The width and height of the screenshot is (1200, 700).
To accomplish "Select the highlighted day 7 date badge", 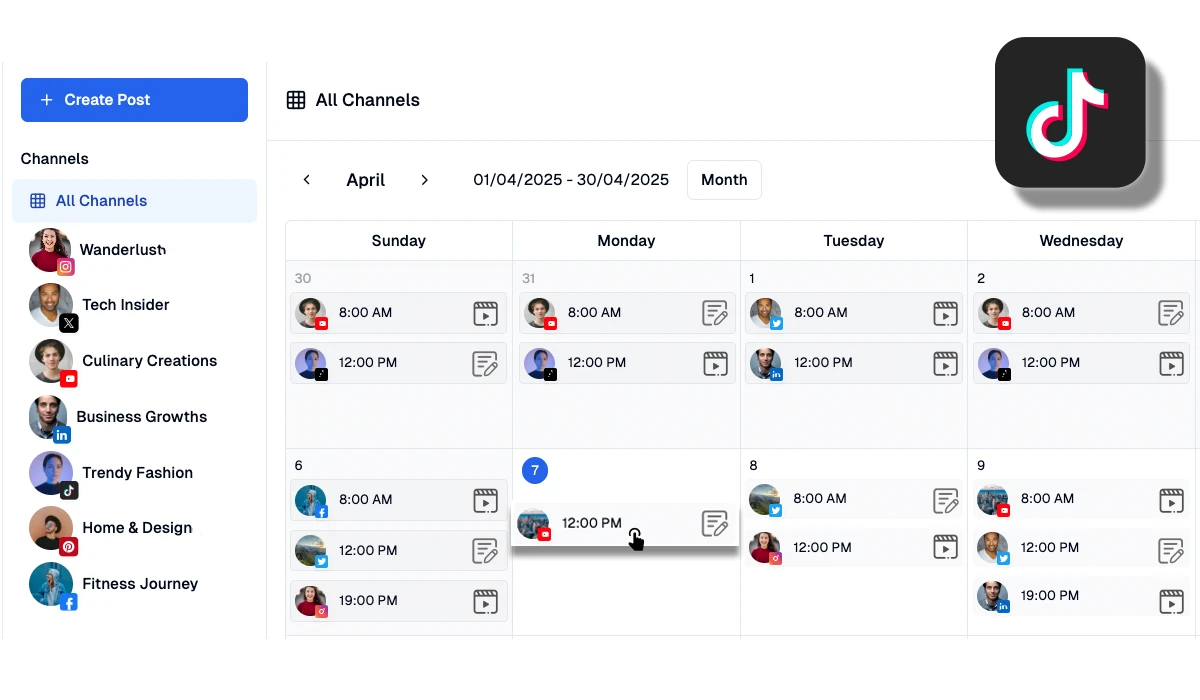I will (535, 470).
